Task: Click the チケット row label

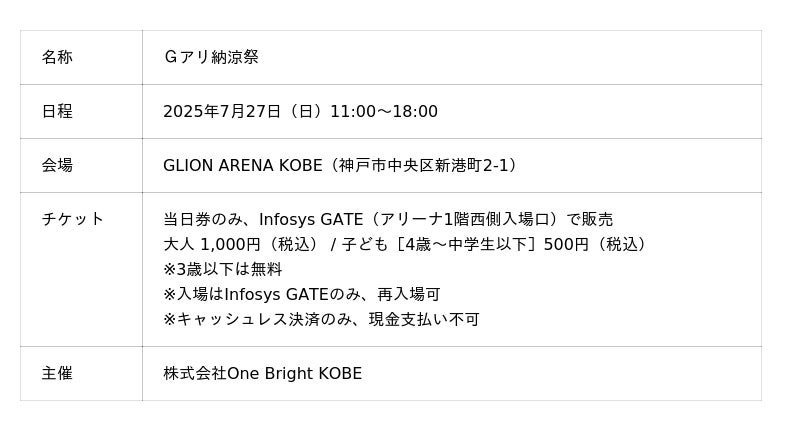Action: [73, 219]
